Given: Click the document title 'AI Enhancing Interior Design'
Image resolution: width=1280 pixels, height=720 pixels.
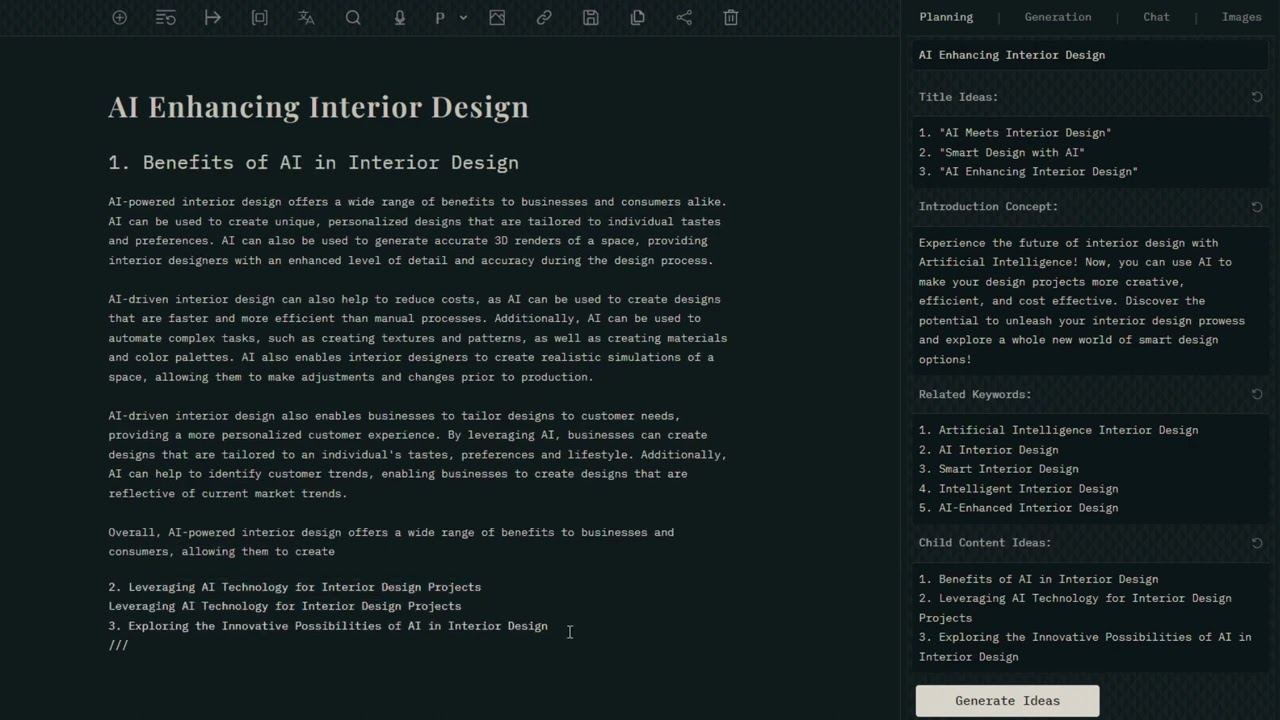Looking at the screenshot, I should pyautogui.click(x=318, y=107).
